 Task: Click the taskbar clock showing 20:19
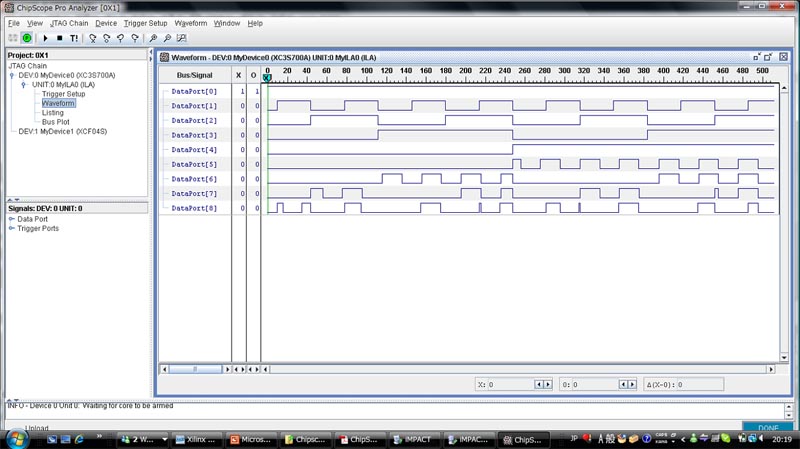click(782, 439)
